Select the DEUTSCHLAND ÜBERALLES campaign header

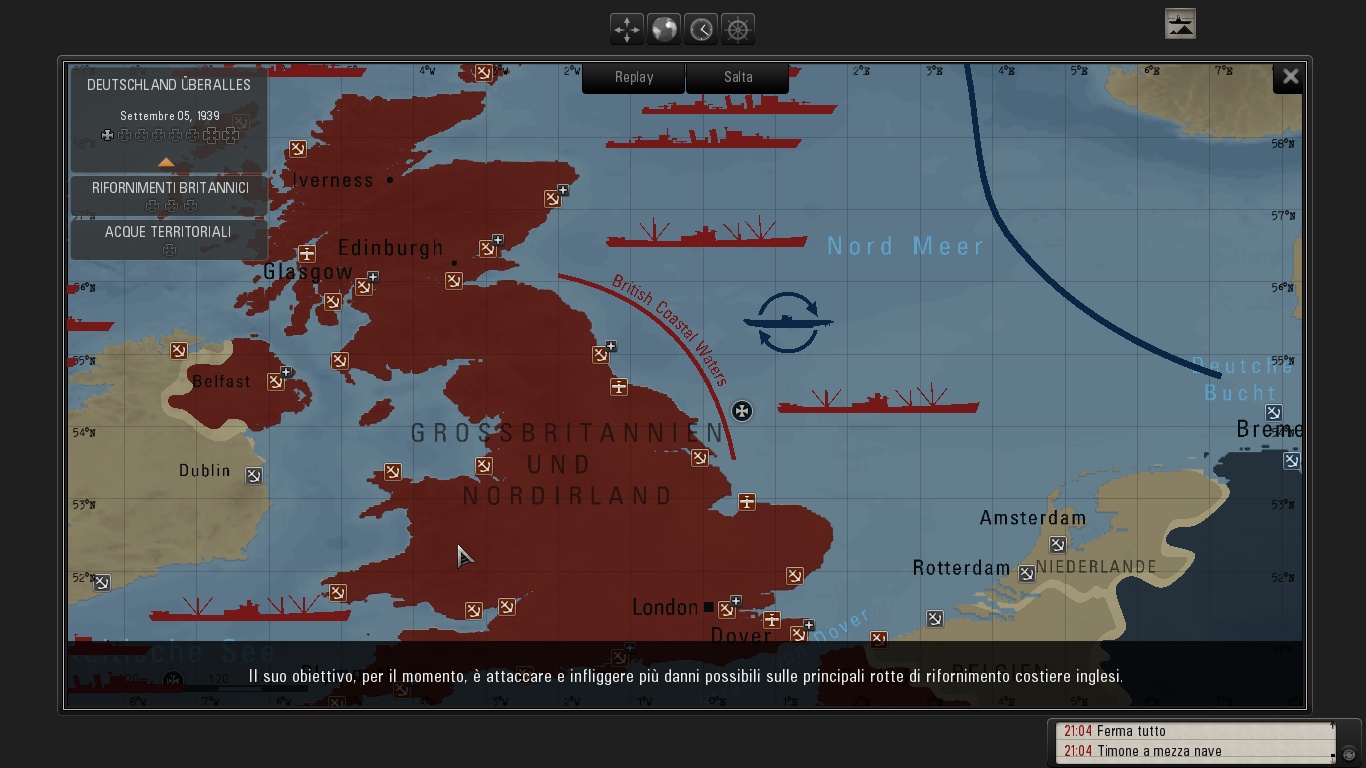tap(169, 85)
